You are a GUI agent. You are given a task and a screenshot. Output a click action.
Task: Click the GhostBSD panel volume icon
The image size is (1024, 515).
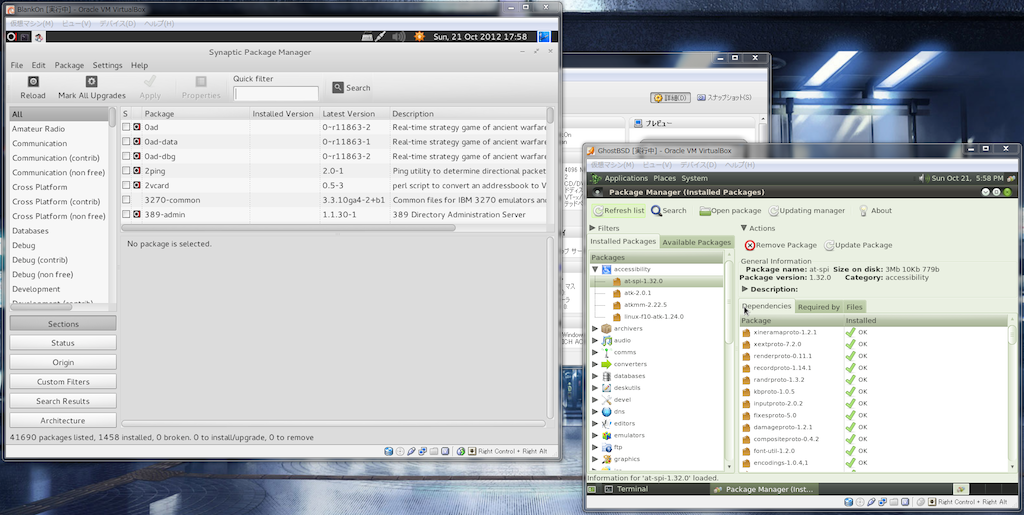pyautogui.click(x=923, y=178)
